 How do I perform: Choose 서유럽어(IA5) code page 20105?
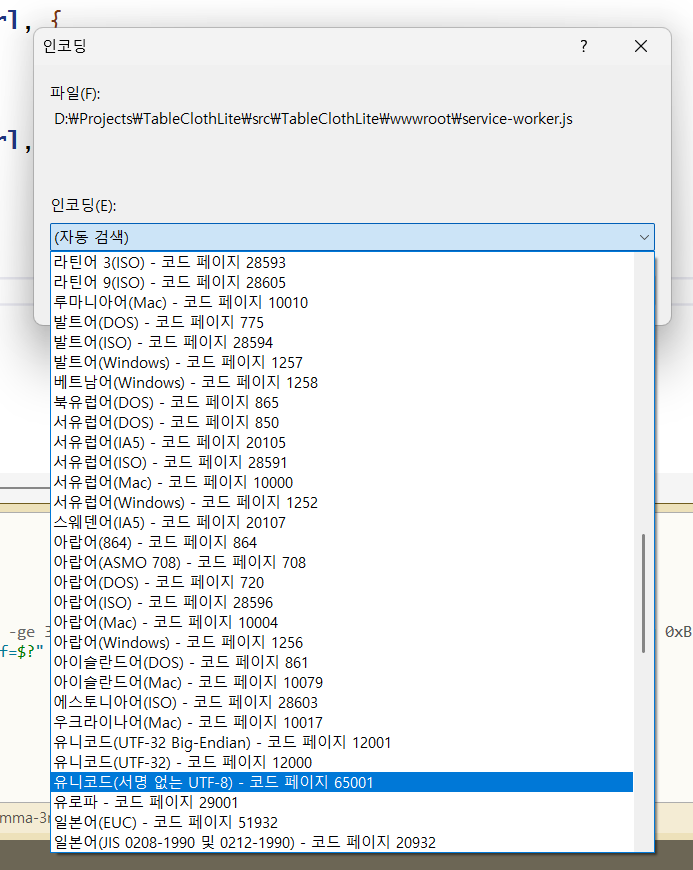[x=342, y=442]
